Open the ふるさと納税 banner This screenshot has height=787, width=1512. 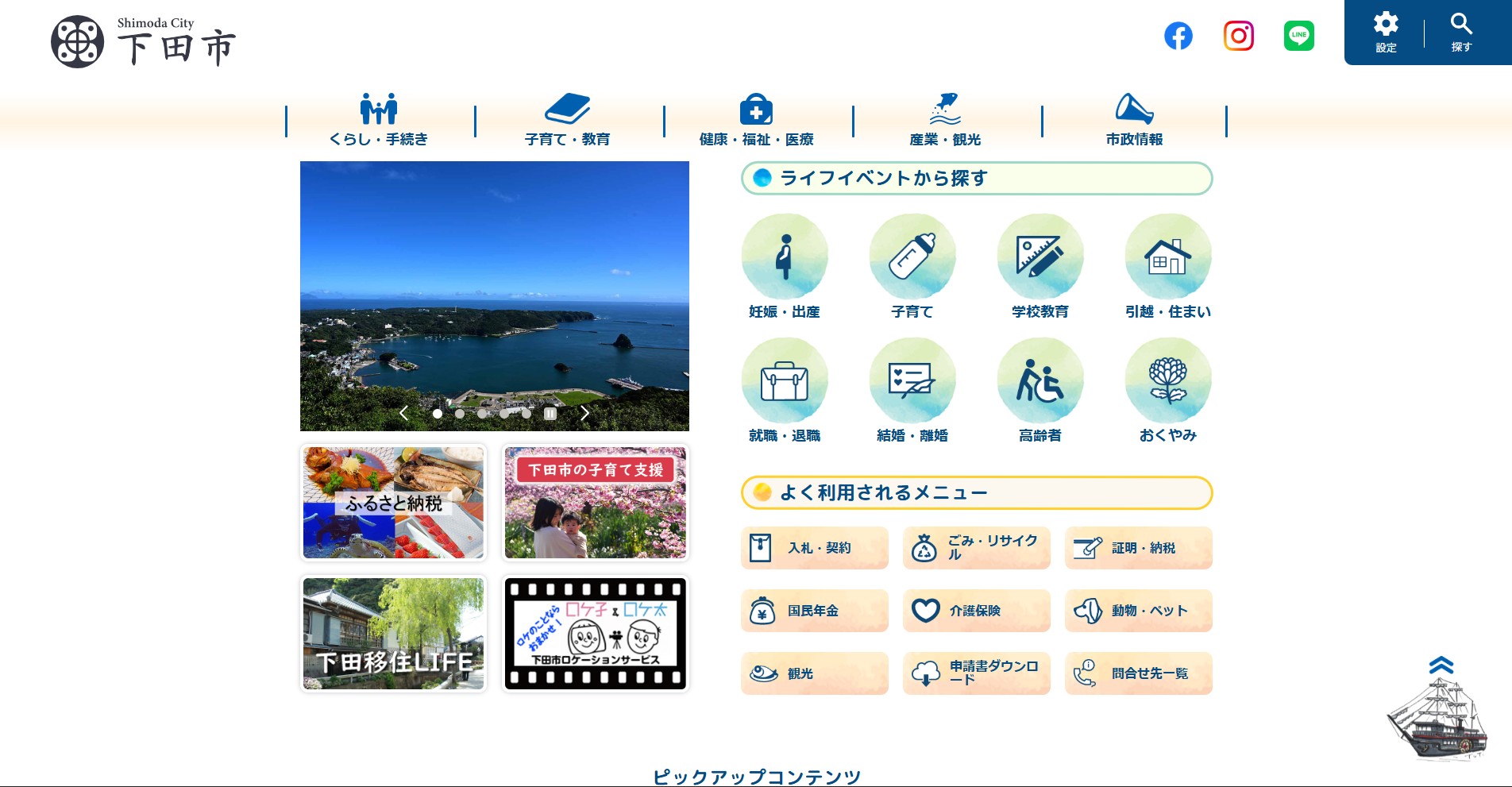coord(393,503)
